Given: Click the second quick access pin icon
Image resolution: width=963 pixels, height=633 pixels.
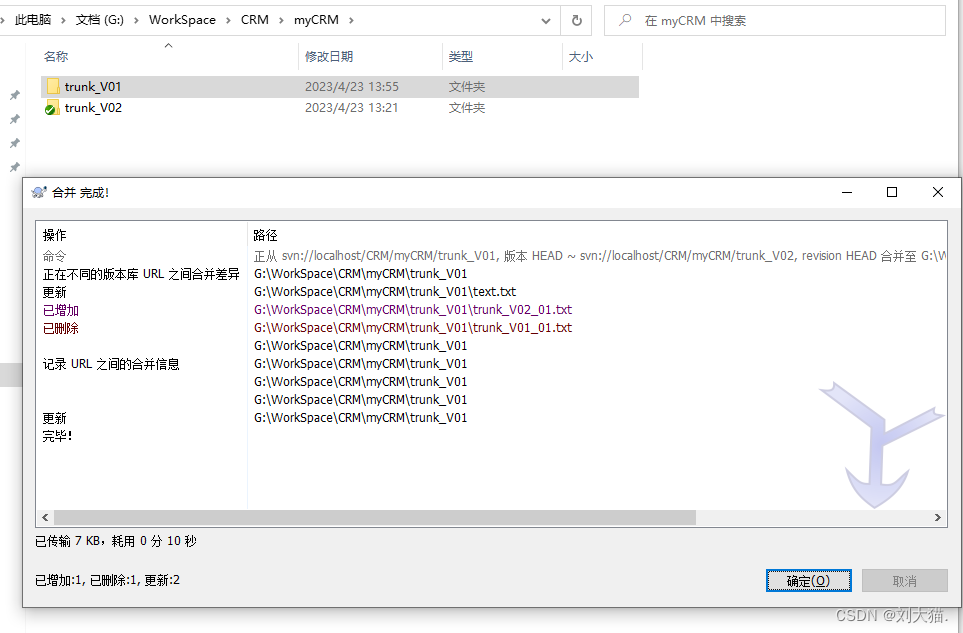Looking at the screenshot, I should tap(15, 119).
